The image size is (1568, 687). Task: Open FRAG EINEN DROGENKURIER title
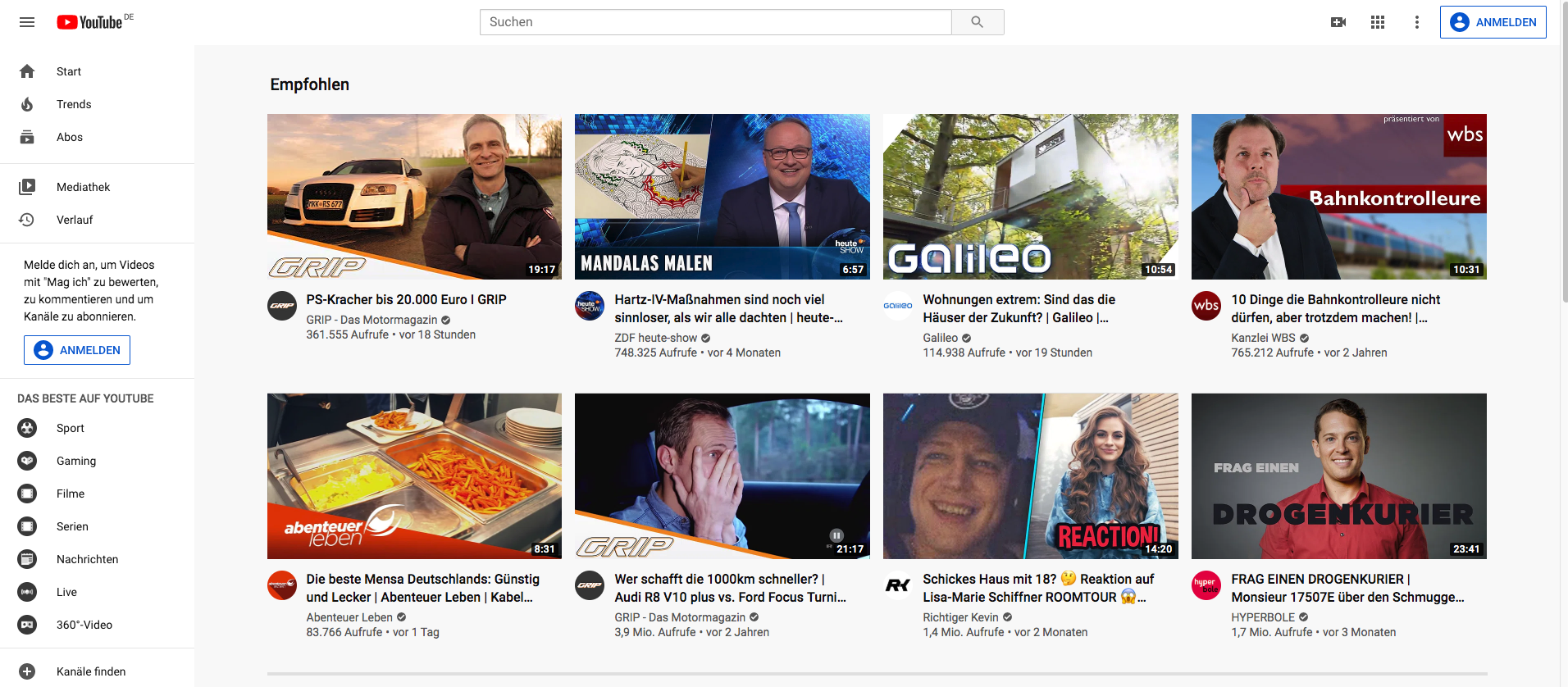pos(1347,589)
